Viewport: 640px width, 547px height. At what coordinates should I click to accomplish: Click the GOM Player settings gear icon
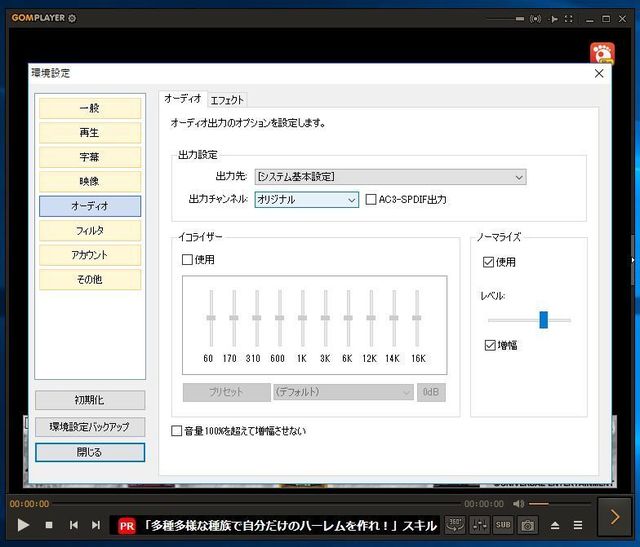(x=72, y=18)
